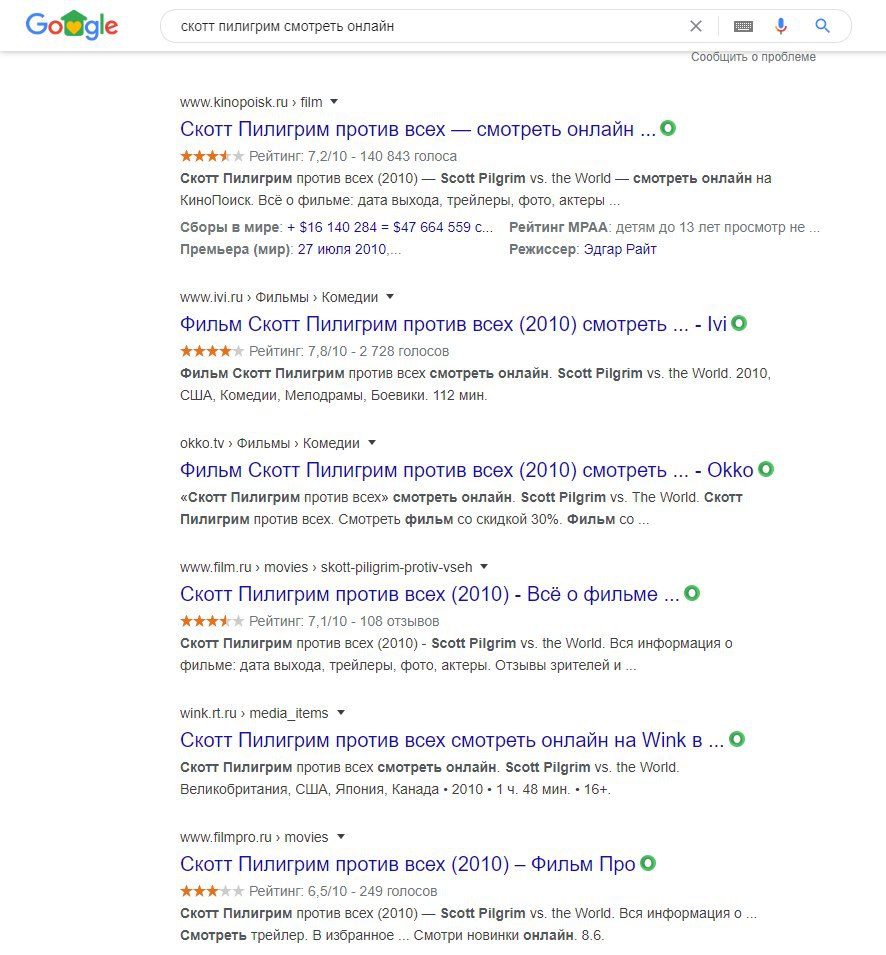
Task: Click green circle icon next to Kinopoisk result
Action: 668,129
